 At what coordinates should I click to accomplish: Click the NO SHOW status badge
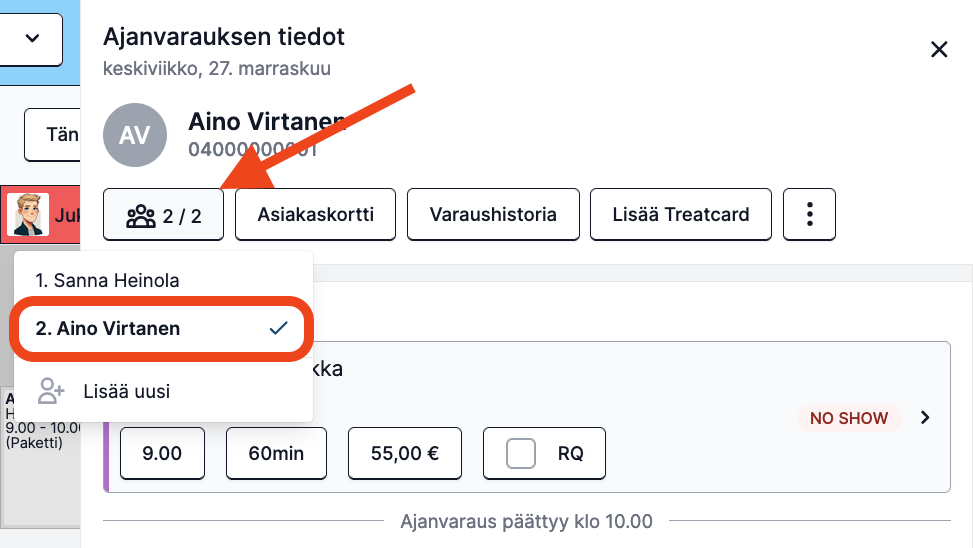point(849,418)
